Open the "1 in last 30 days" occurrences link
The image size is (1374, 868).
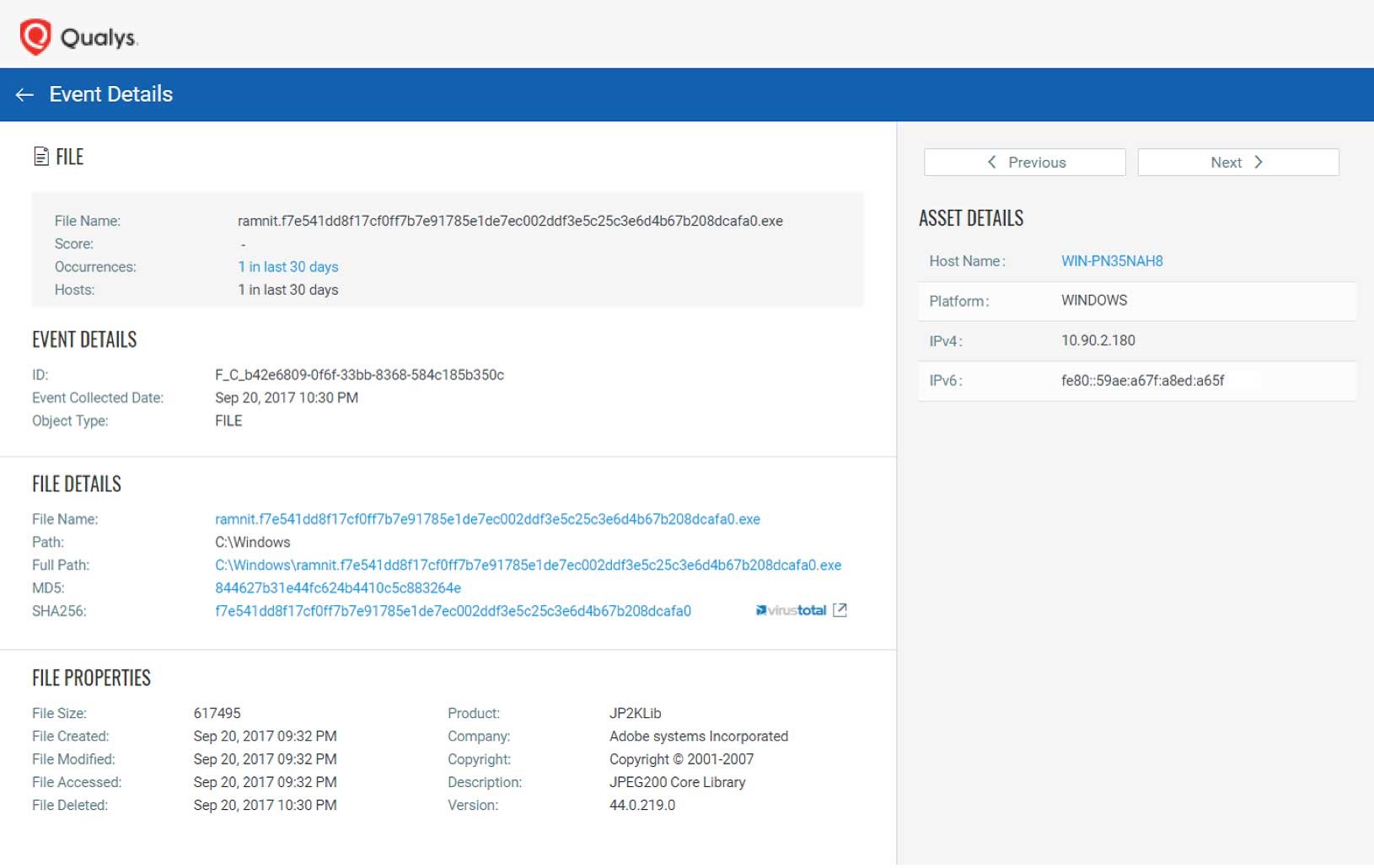click(x=287, y=267)
